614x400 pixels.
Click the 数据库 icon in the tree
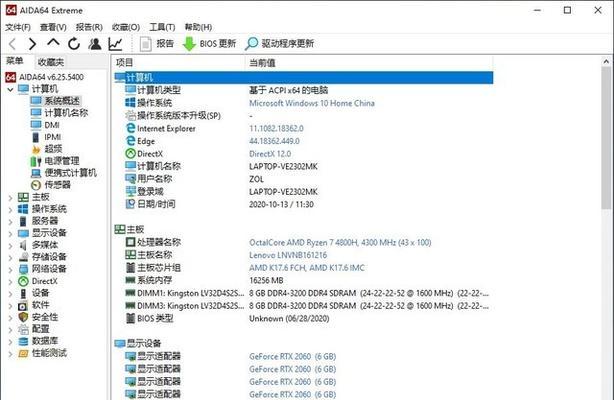pos(23,341)
